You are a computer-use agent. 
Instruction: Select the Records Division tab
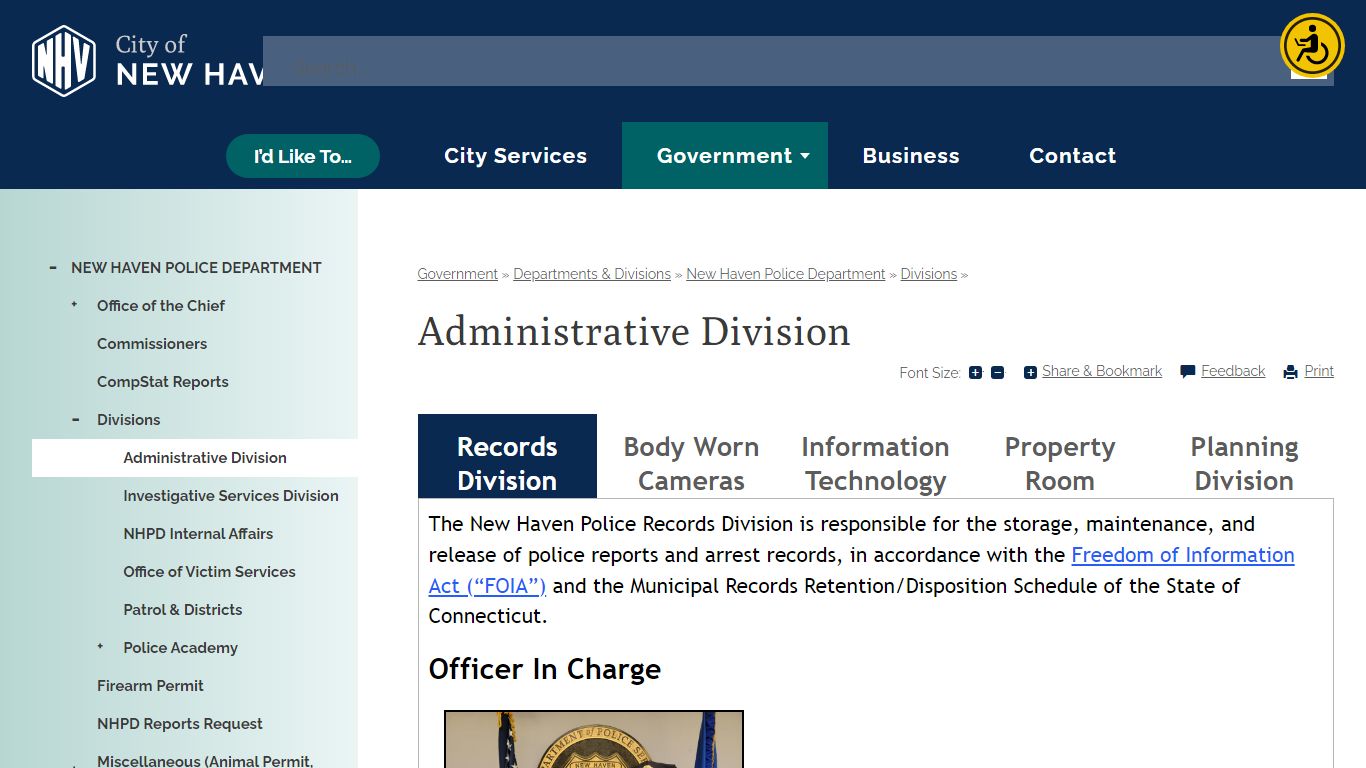[507, 456]
